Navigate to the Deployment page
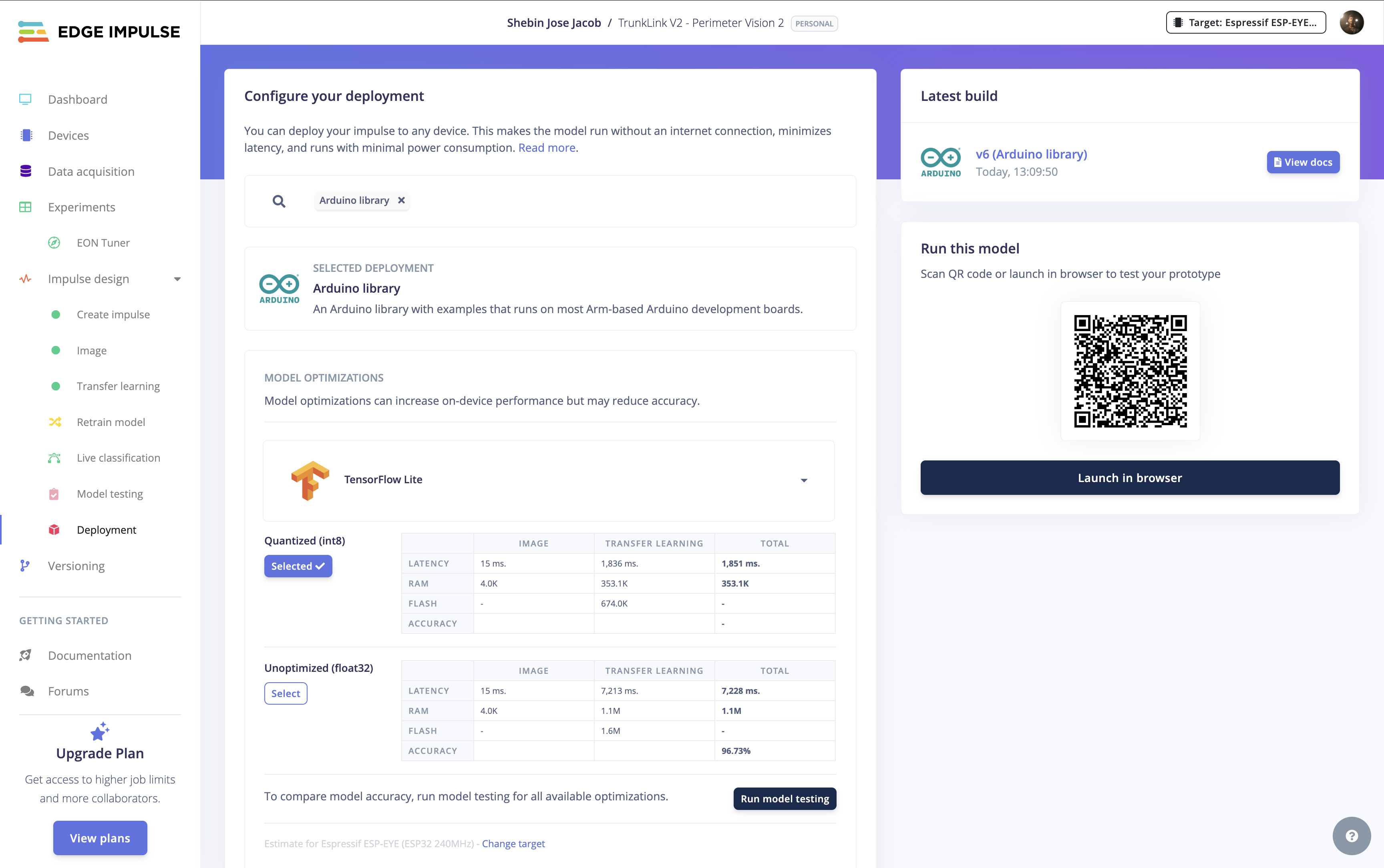This screenshot has height=868, width=1384. 107,530
